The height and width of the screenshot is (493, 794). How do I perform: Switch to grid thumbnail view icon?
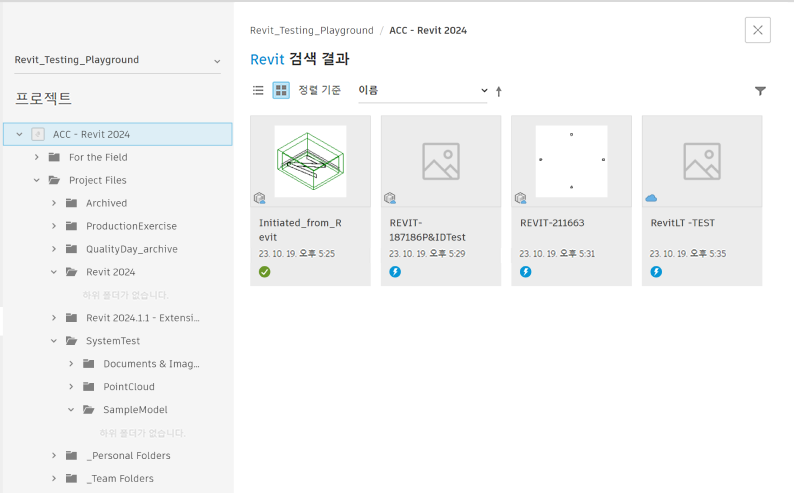click(x=281, y=91)
